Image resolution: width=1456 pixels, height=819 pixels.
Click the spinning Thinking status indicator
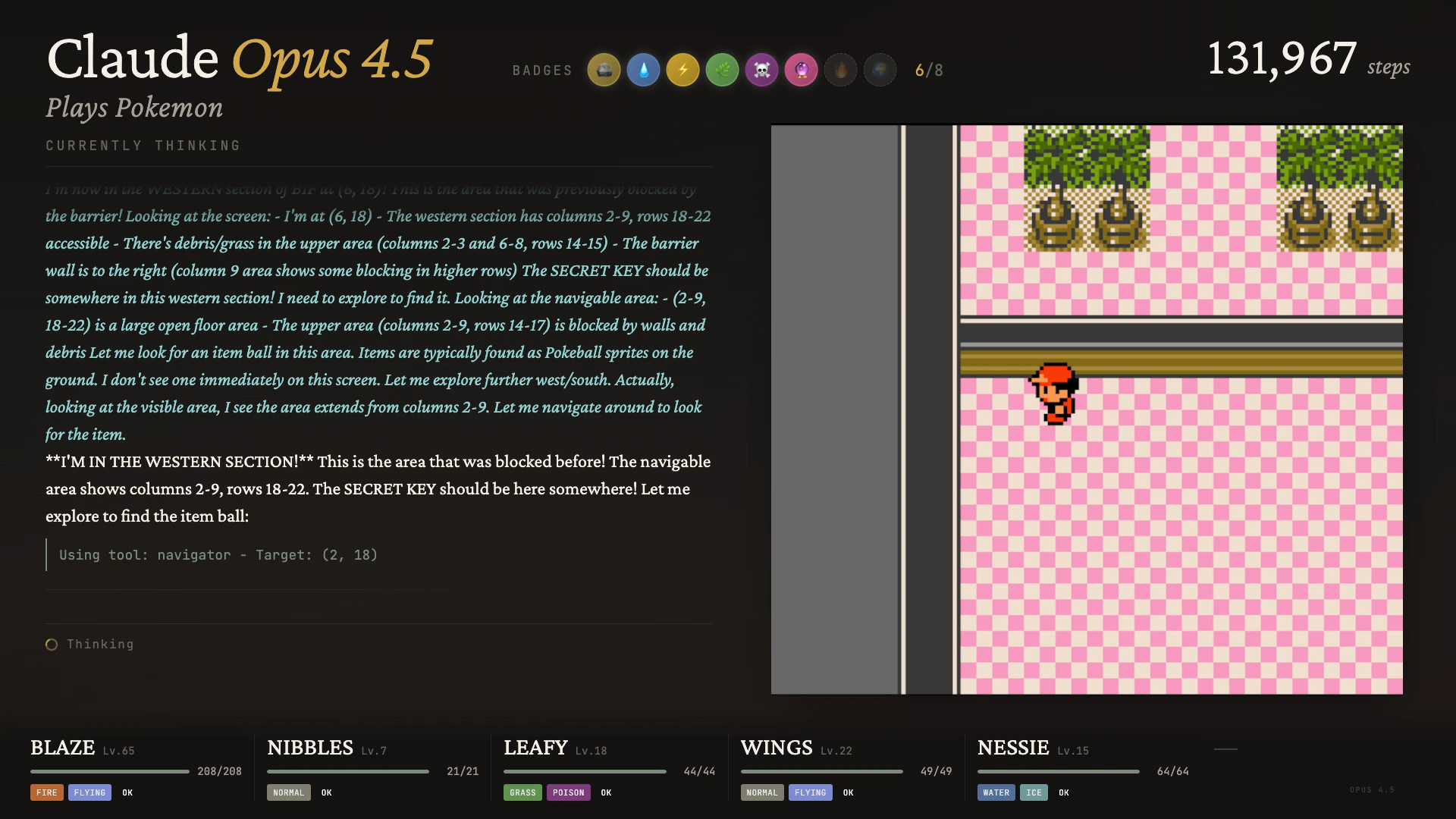coord(52,645)
